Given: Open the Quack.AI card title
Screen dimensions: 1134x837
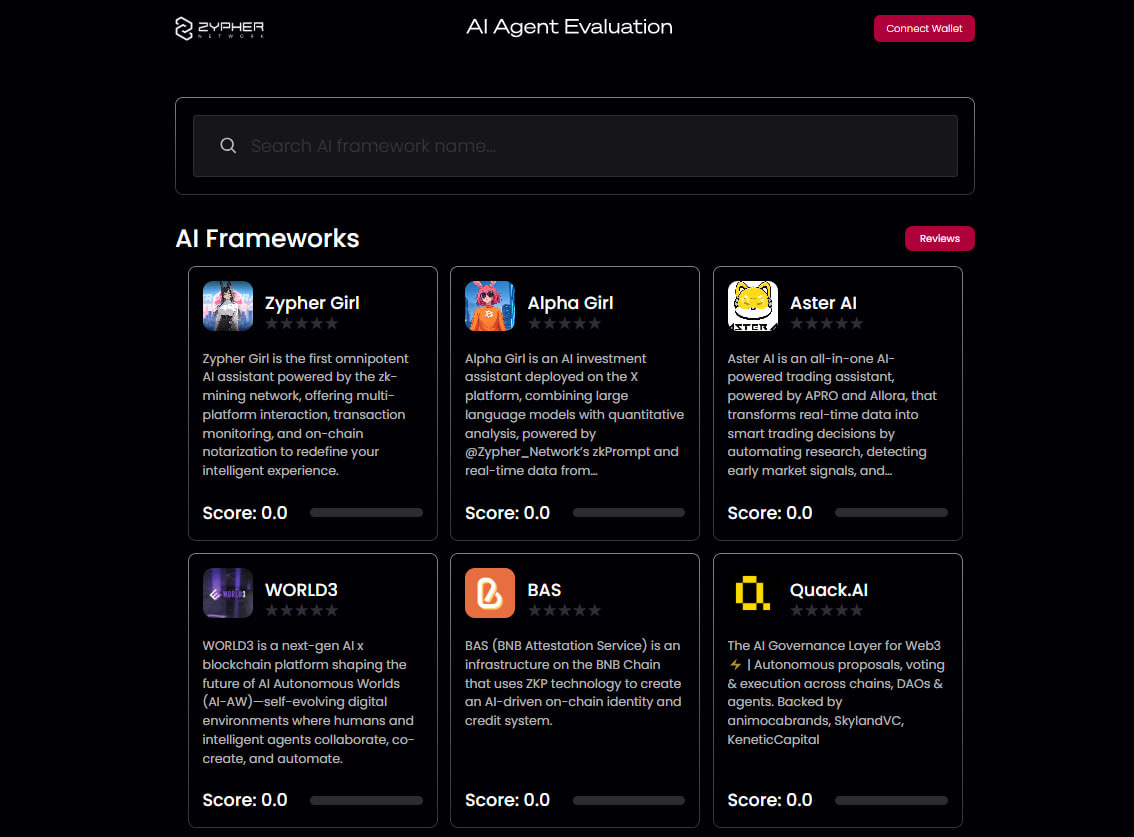Looking at the screenshot, I should tap(829, 590).
